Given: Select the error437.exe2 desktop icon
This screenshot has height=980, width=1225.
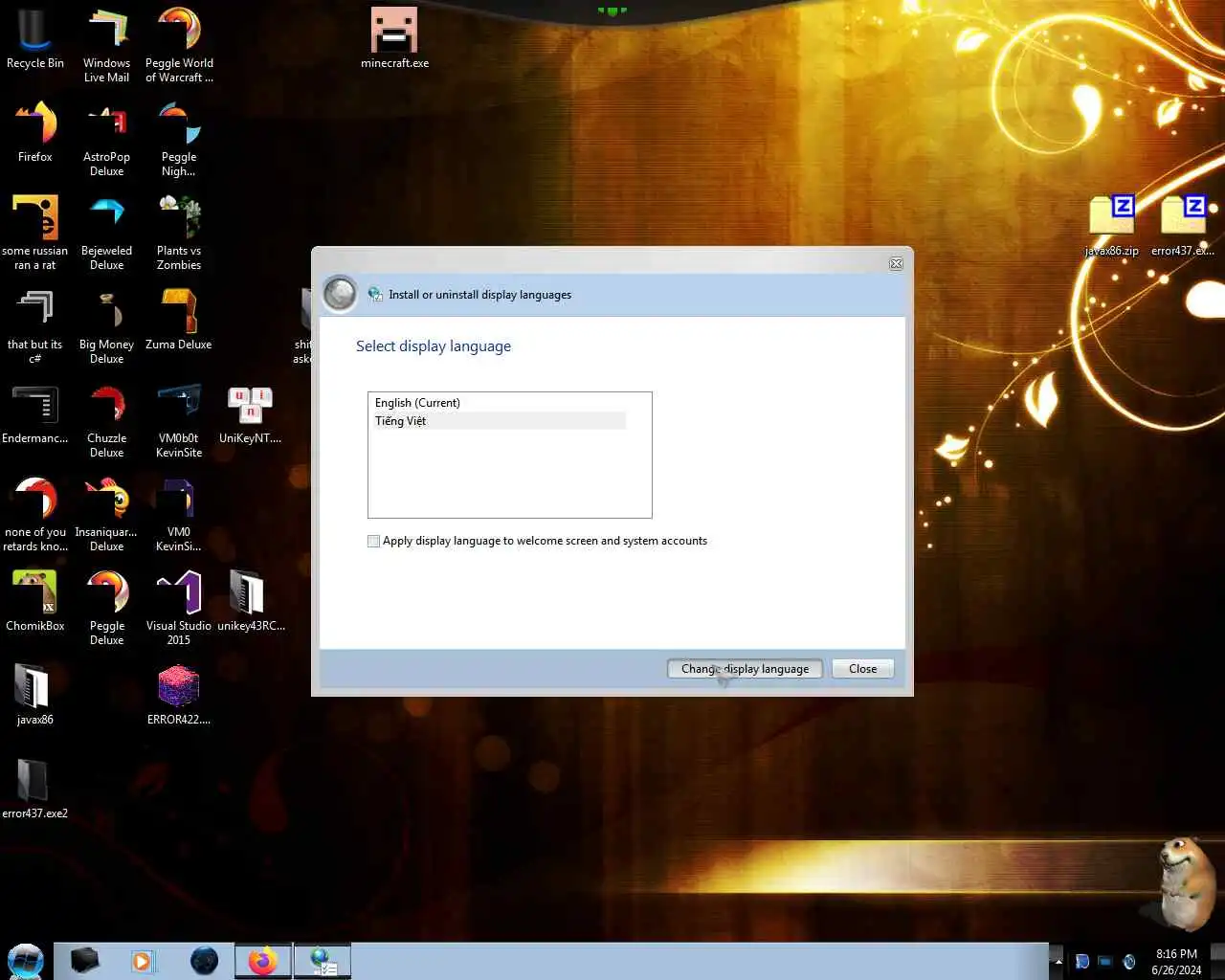Looking at the screenshot, I should pyautogui.click(x=35, y=790).
